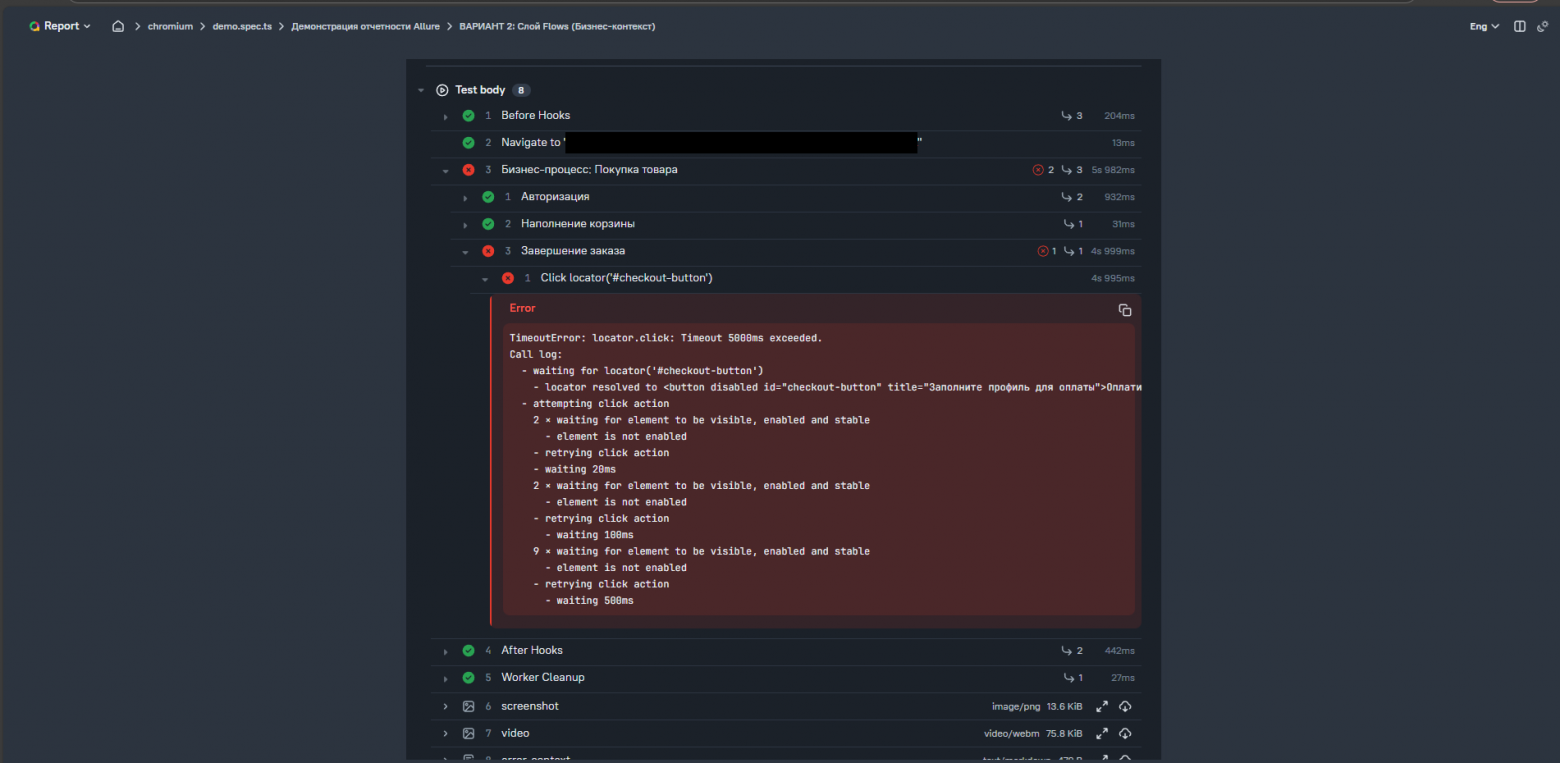Image resolution: width=1560 pixels, height=763 pixels.
Task: Toggle the dark/light theme switch
Action: tap(1541, 26)
